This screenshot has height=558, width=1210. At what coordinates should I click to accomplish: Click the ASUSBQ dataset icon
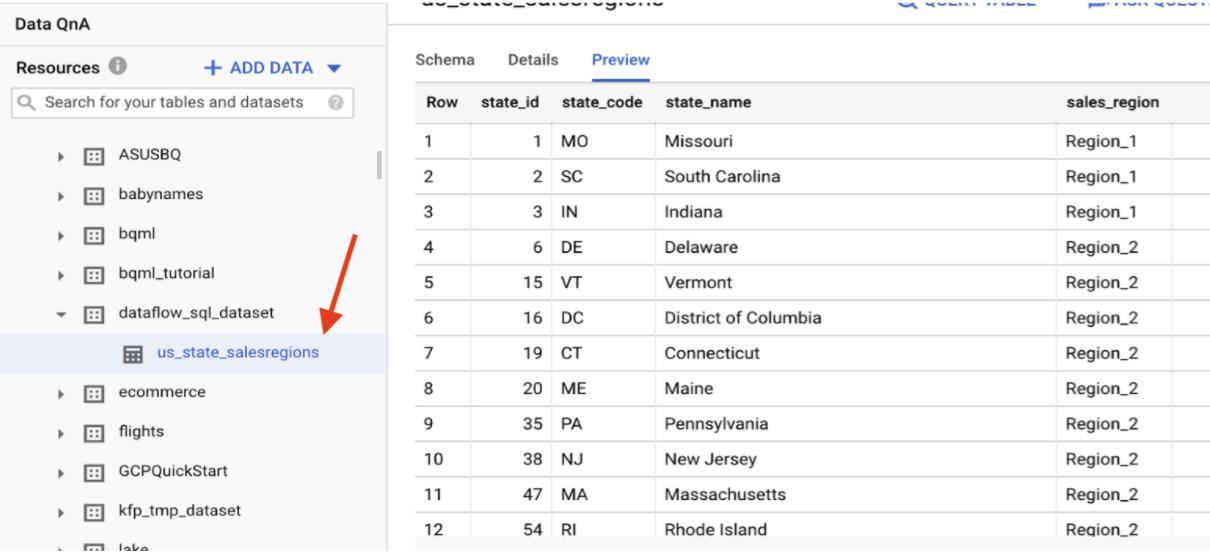click(x=94, y=156)
